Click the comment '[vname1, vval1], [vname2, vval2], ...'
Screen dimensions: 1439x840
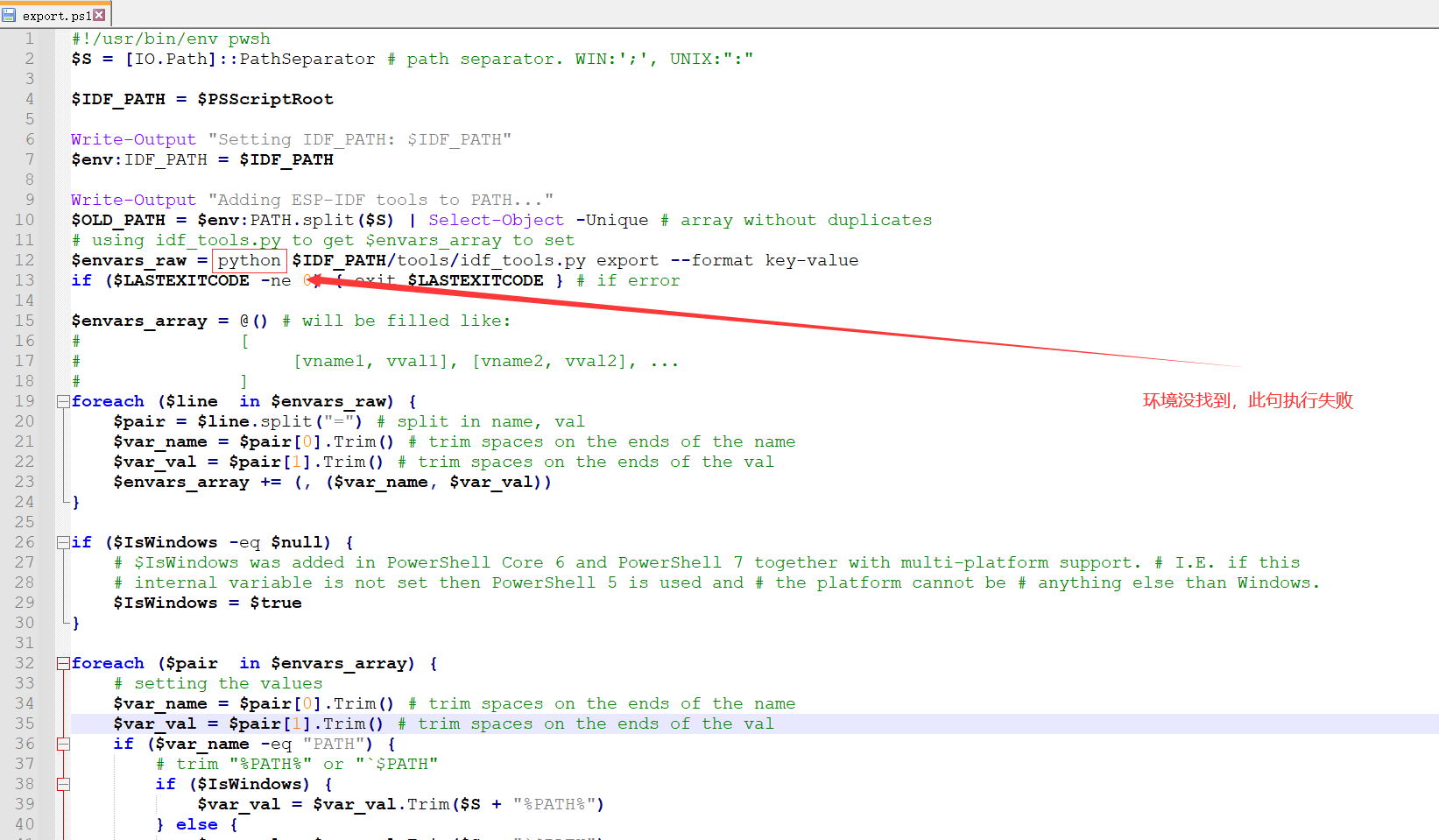tap(486, 361)
